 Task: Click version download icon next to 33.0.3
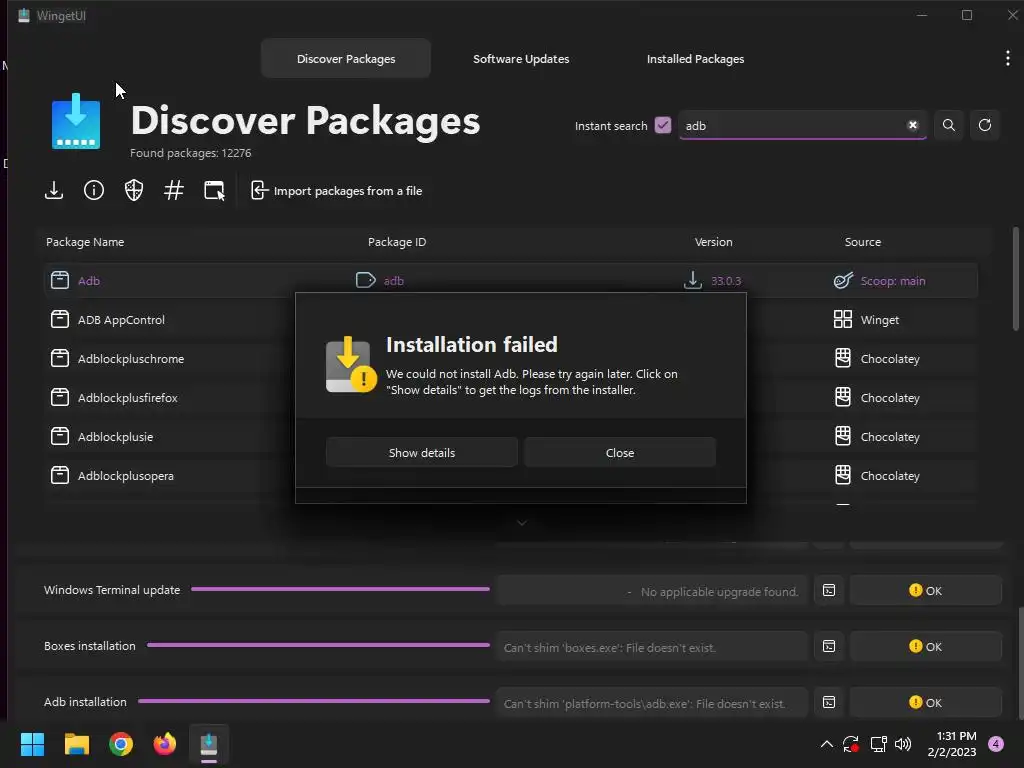tap(693, 280)
